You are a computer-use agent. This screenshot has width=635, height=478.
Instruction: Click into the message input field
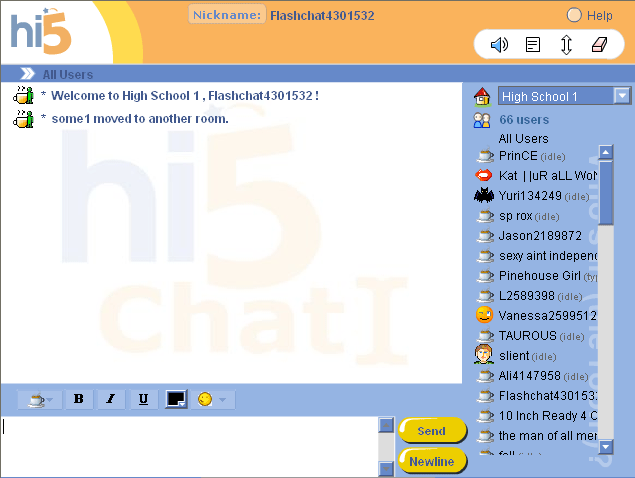pyautogui.click(x=189, y=446)
